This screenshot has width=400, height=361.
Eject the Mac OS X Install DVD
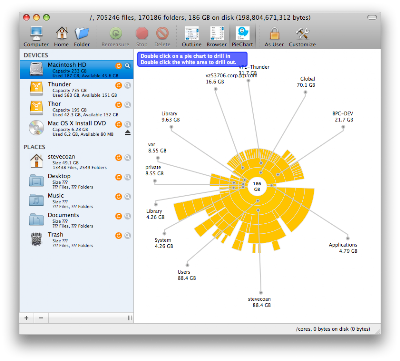point(128,133)
